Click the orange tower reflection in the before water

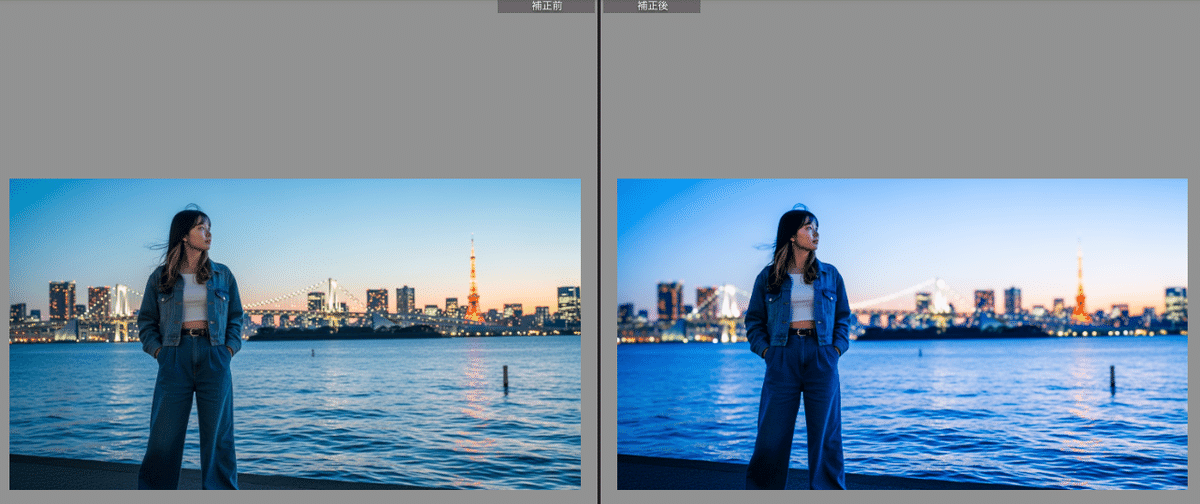[473, 390]
